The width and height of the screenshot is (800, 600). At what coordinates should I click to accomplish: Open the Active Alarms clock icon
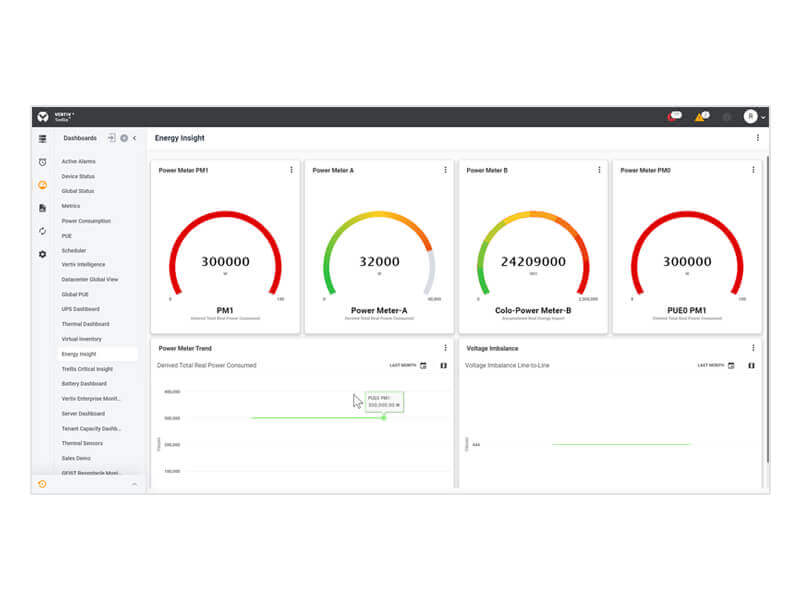[42, 161]
